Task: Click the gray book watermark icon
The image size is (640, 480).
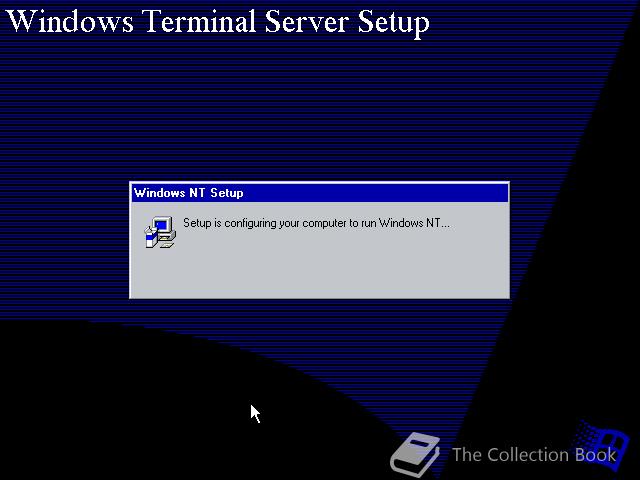Action: click(x=415, y=454)
